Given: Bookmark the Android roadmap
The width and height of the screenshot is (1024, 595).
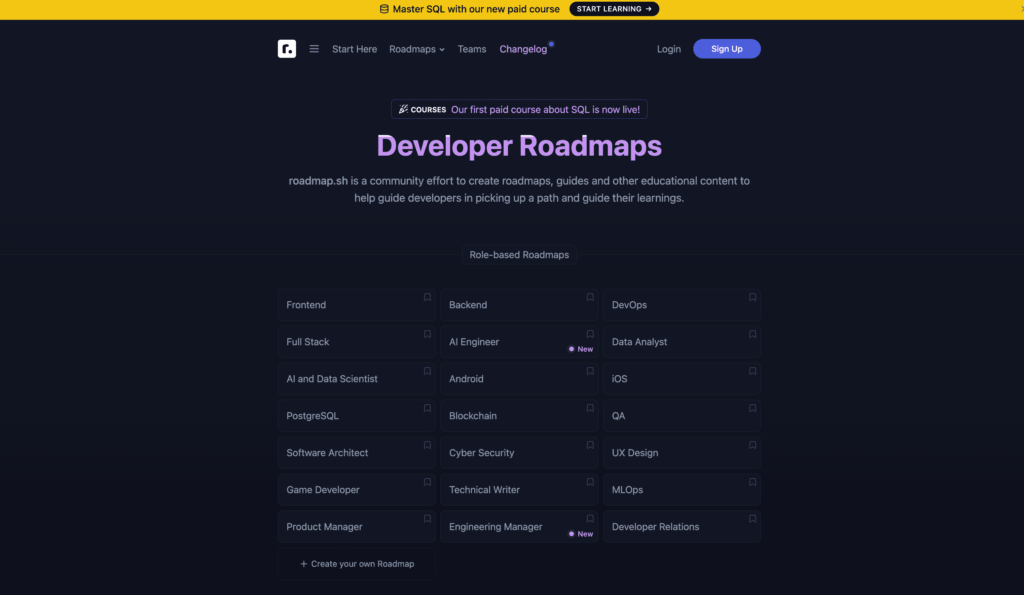Looking at the screenshot, I should click(590, 371).
